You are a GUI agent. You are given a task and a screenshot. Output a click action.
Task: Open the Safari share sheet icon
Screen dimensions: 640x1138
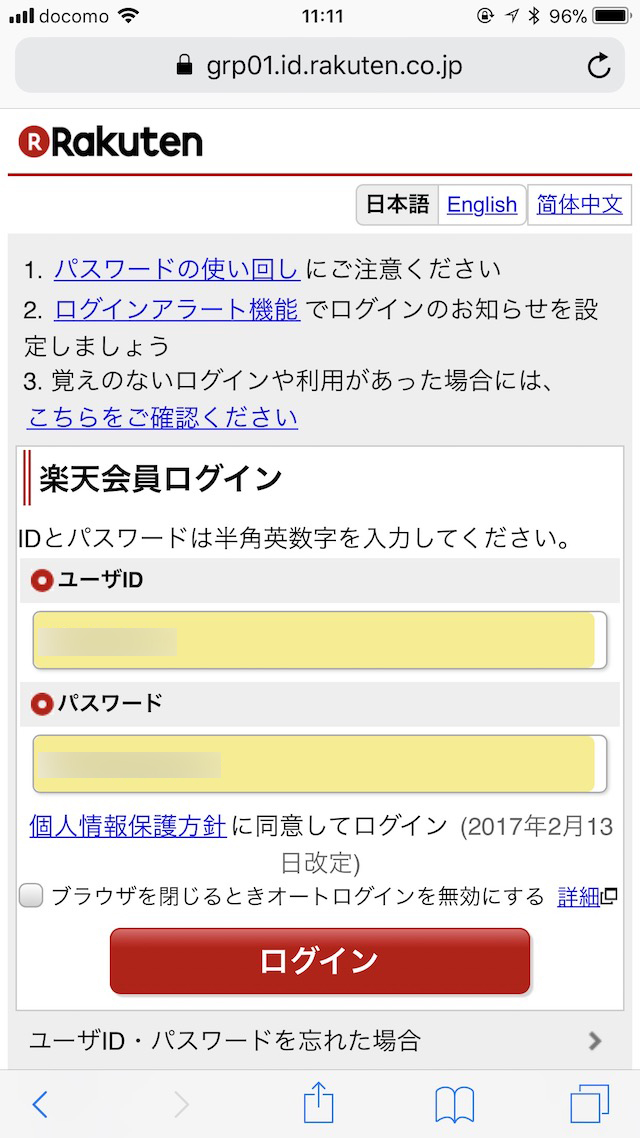coord(319,1102)
